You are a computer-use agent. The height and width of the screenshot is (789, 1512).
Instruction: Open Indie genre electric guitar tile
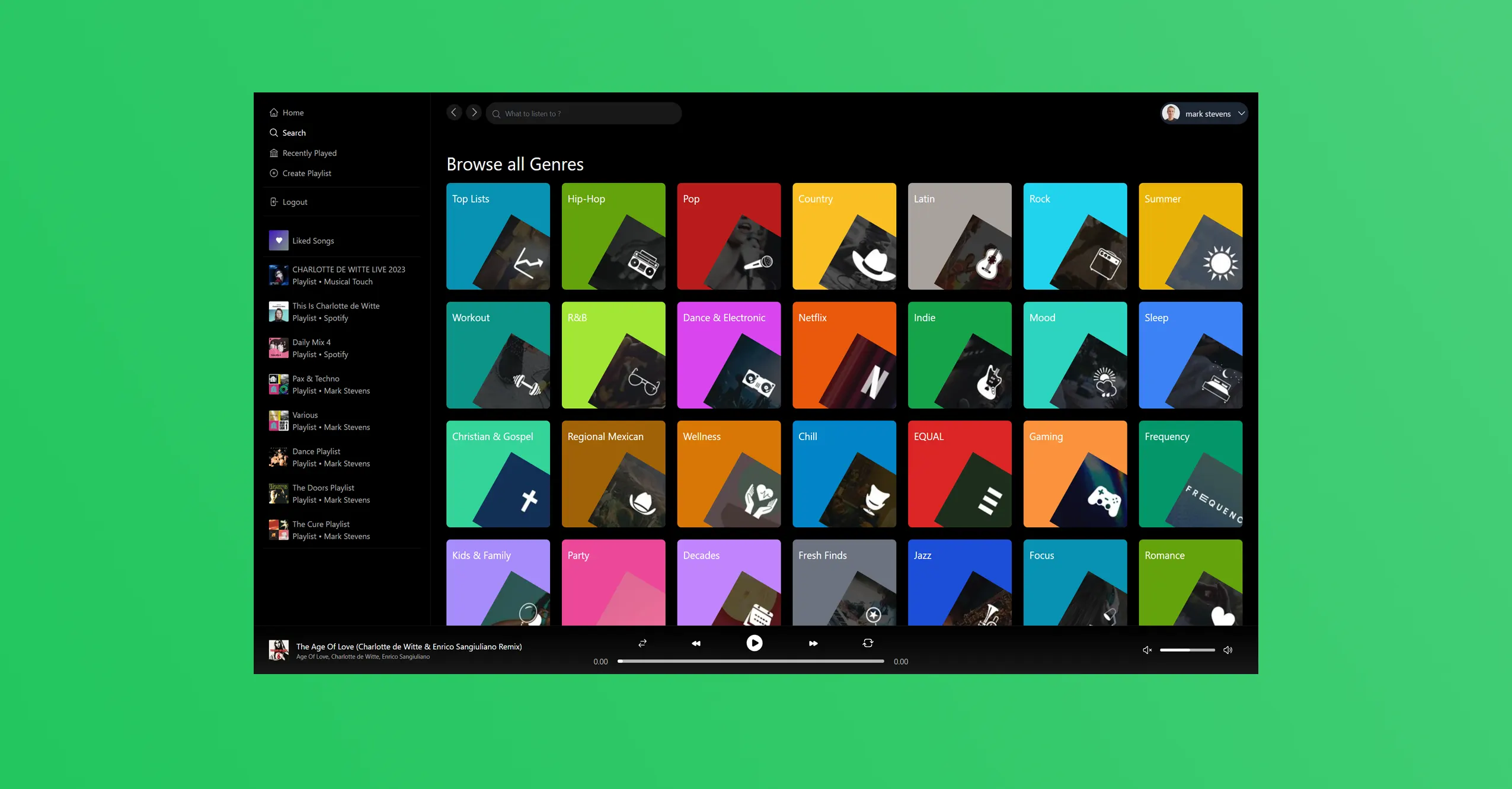click(960, 355)
